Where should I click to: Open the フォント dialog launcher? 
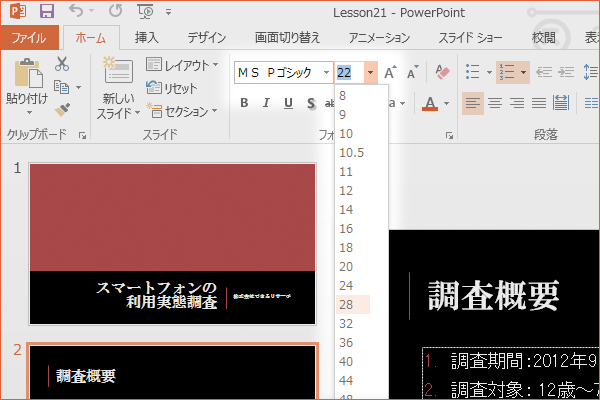449,136
